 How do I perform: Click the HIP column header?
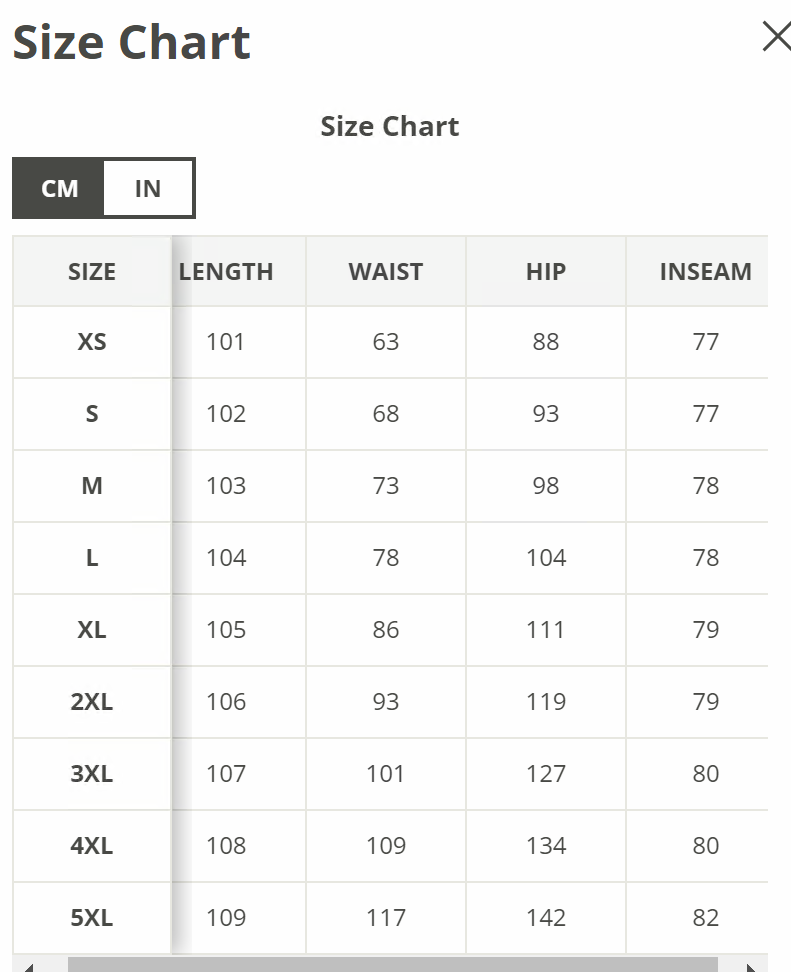(x=546, y=272)
